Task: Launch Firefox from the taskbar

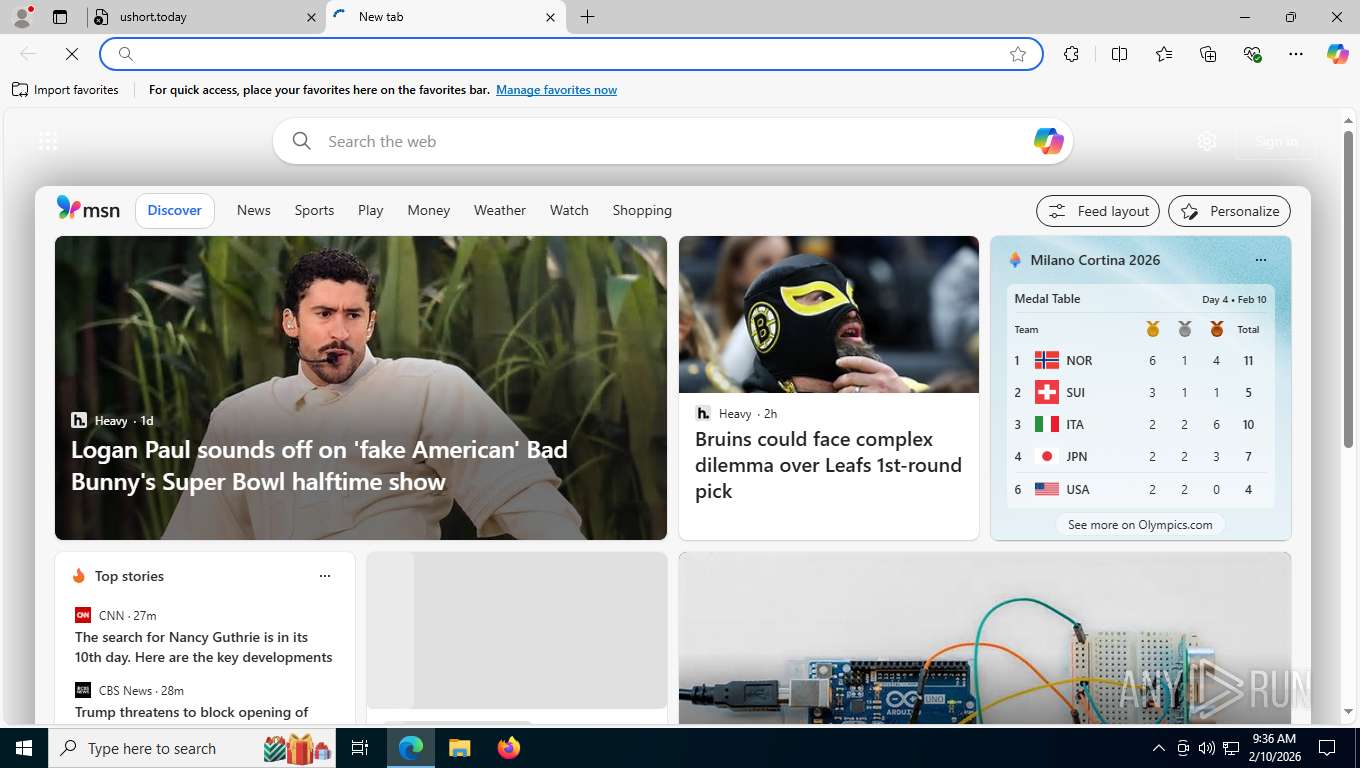Action: [x=509, y=748]
